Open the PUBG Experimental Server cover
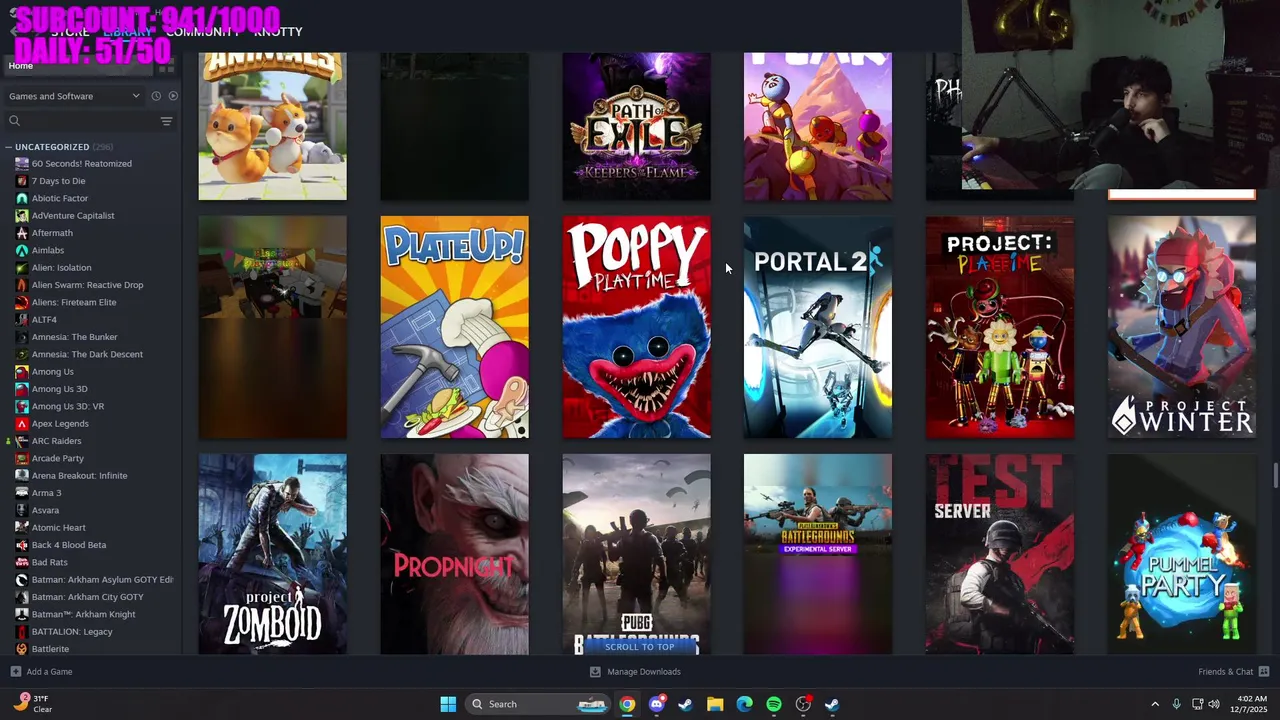Image resolution: width=1280 pixels, height=720 pixels. click(x=818, y=555)
